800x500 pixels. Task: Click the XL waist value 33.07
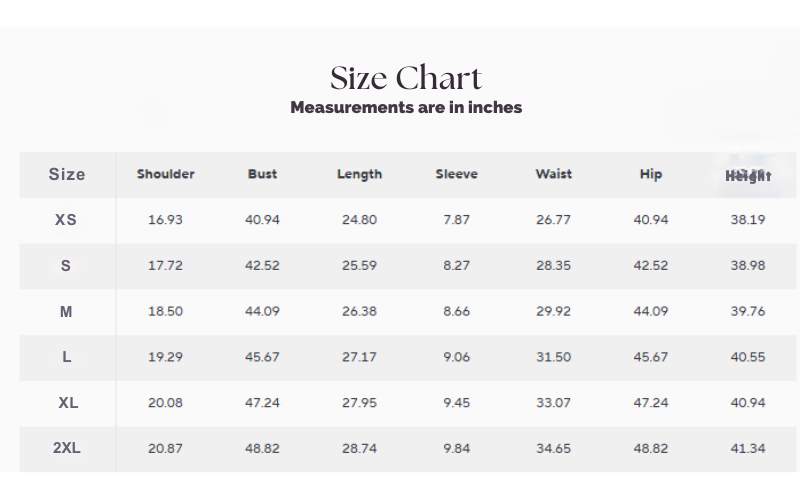[x=553, y=403]
